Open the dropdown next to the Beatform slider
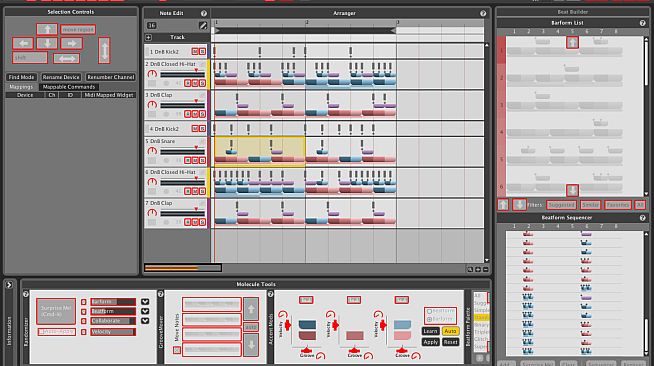Image resolution: width=654 pixels, height=366 pixels. pos(145,311)
